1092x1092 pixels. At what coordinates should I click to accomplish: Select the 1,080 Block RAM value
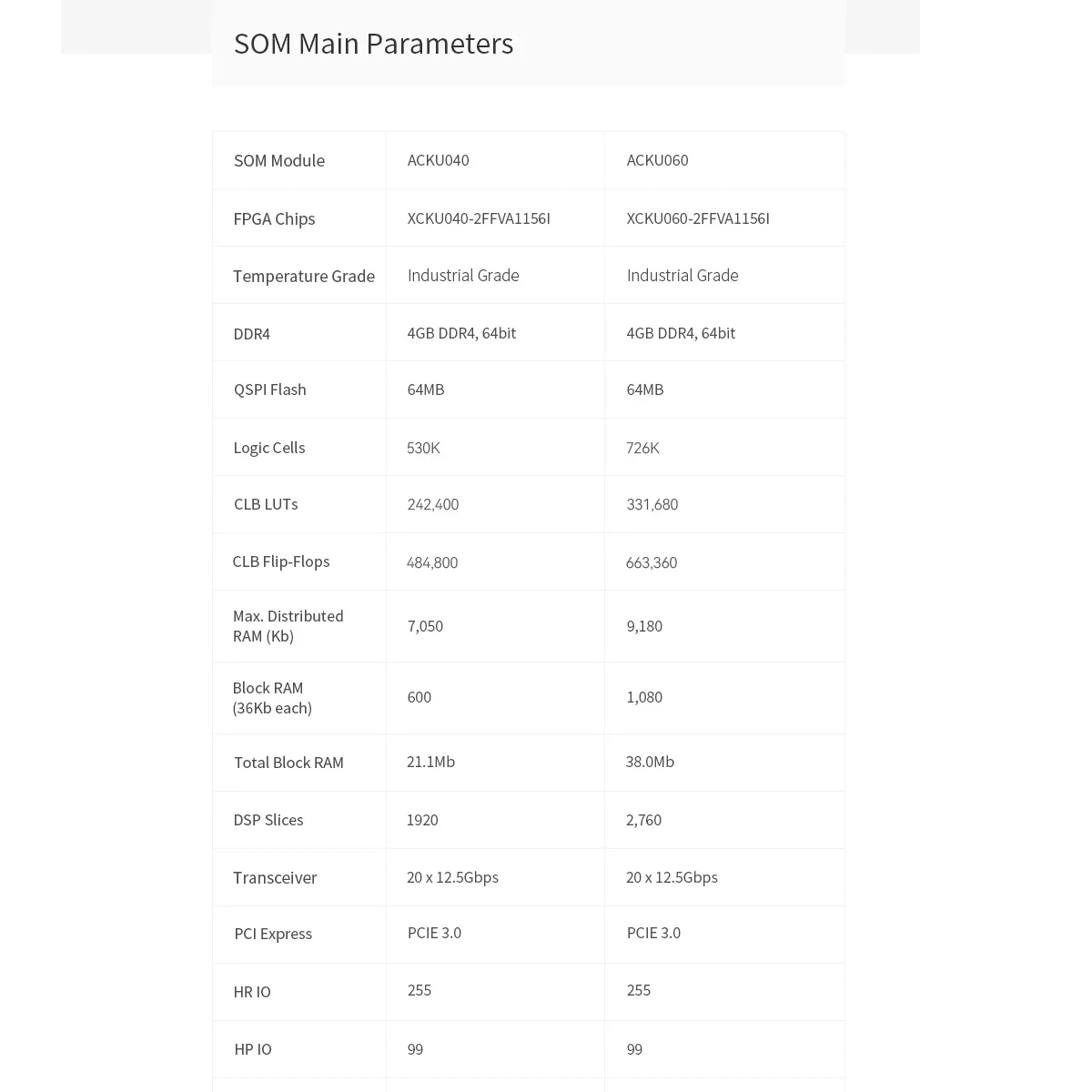coord(644,697)
